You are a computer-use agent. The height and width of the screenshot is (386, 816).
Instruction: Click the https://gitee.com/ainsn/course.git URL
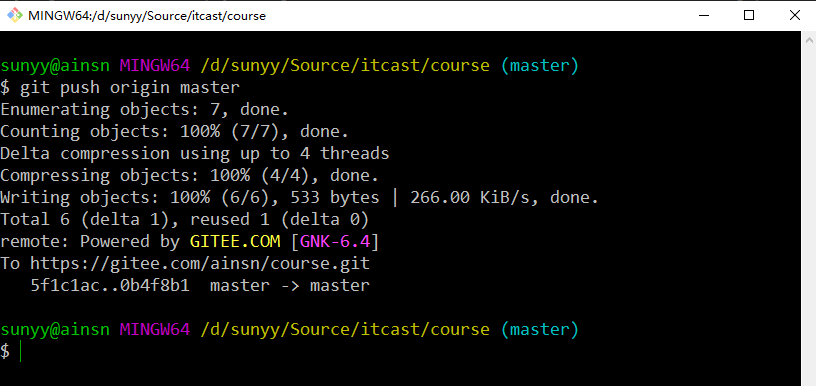coord(200,263)
